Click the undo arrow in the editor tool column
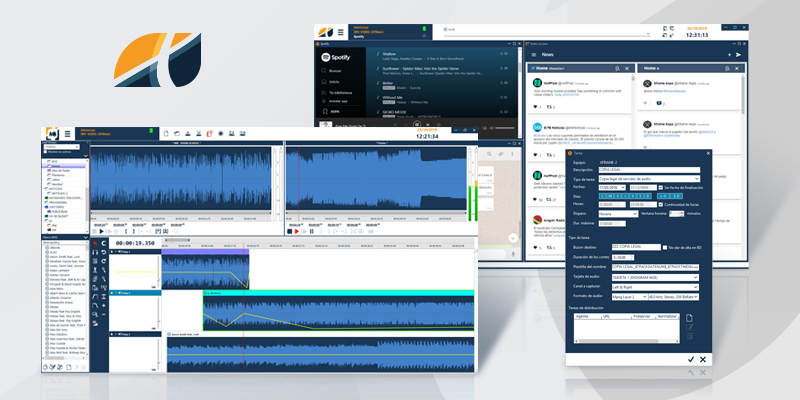 click(104, 252)
